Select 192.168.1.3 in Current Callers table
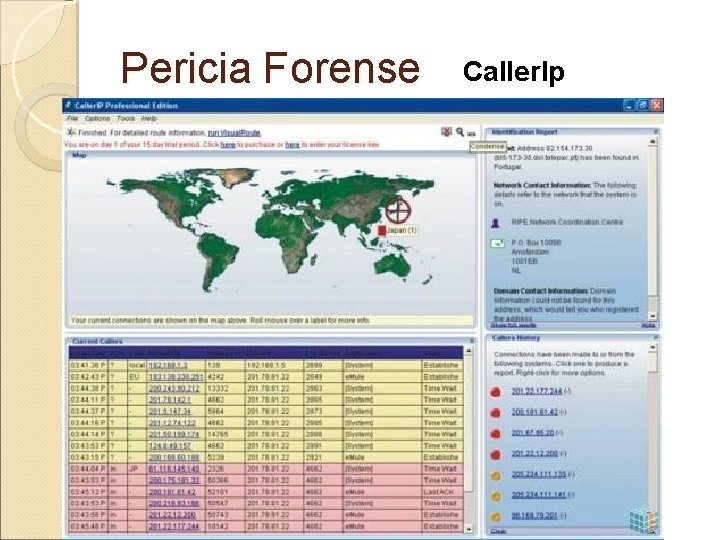 [x=168, y=365]
